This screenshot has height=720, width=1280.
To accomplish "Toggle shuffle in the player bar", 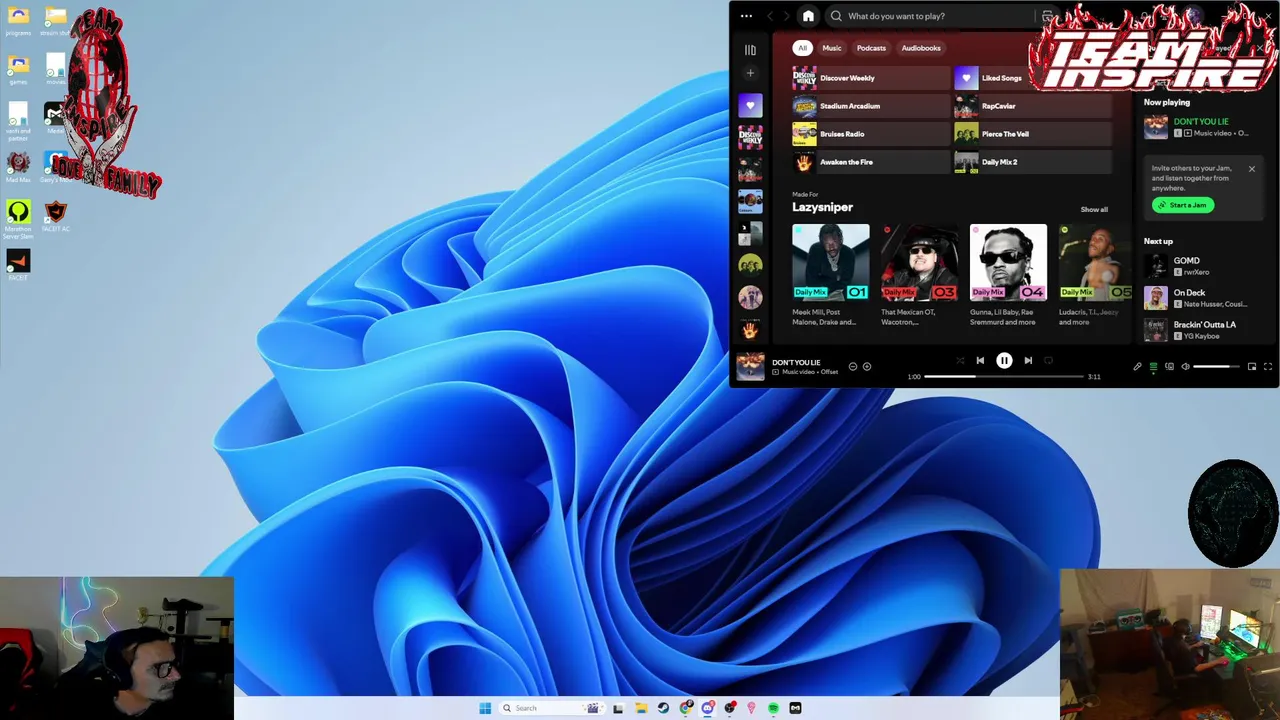I will (x=960, y=360).
